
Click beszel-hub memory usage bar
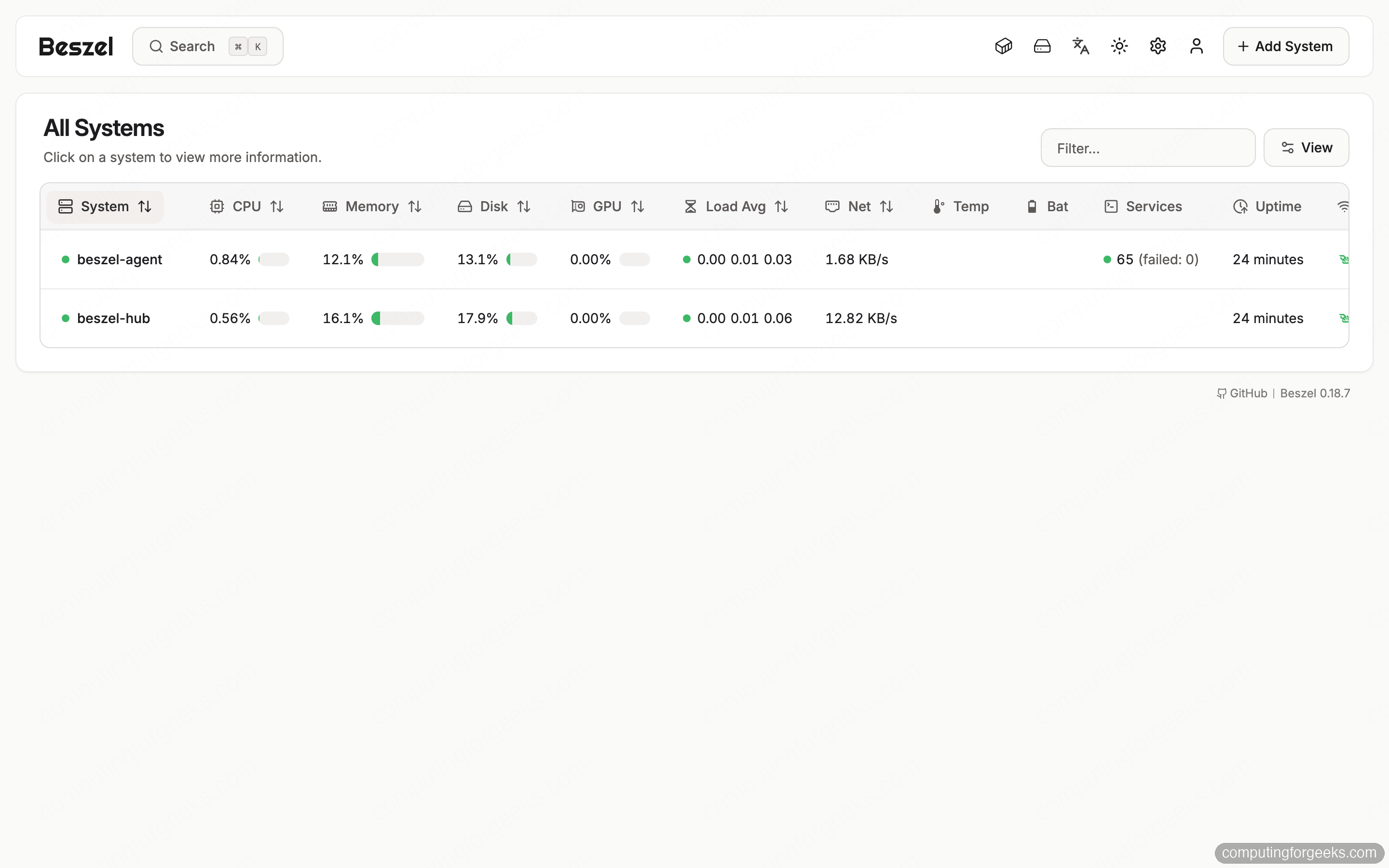pyautogui.click(x=398, y=318)
